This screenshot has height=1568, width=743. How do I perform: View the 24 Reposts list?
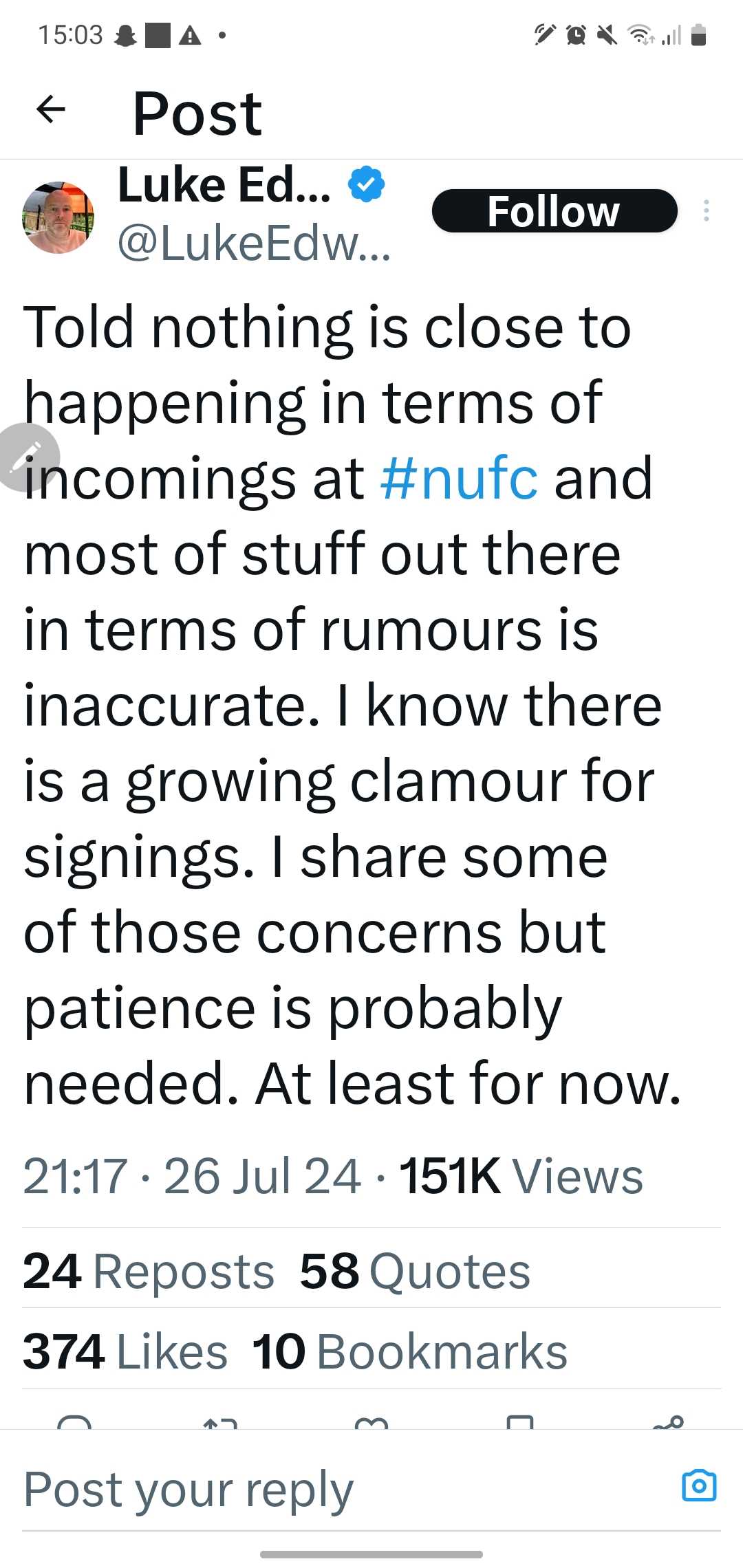149,1271
